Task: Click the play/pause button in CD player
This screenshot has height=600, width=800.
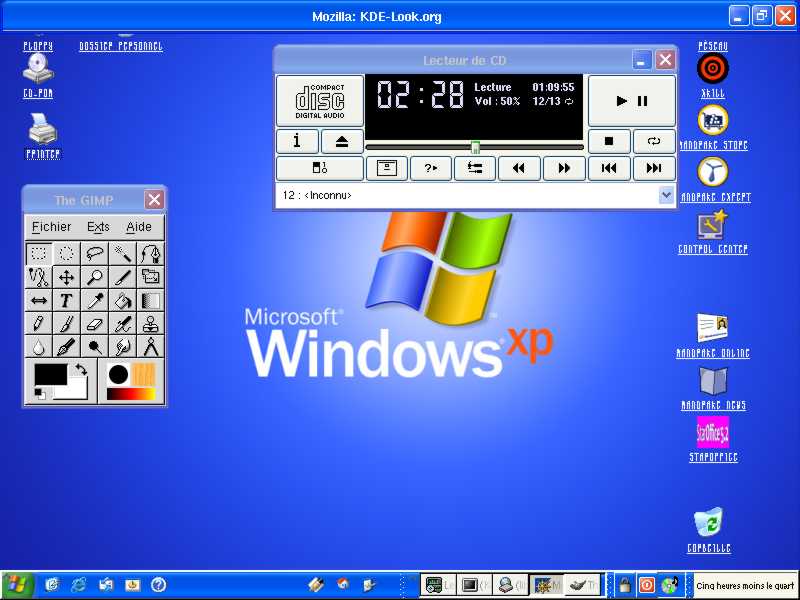Action: pyautogui.click(x=632, y=101)
